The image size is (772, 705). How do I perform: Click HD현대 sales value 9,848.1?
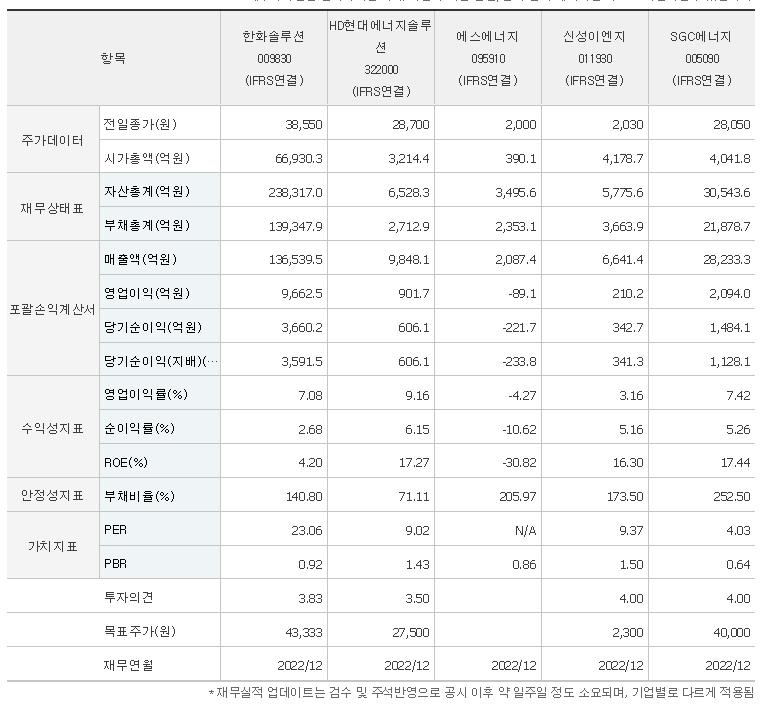(x=409, y=260)
